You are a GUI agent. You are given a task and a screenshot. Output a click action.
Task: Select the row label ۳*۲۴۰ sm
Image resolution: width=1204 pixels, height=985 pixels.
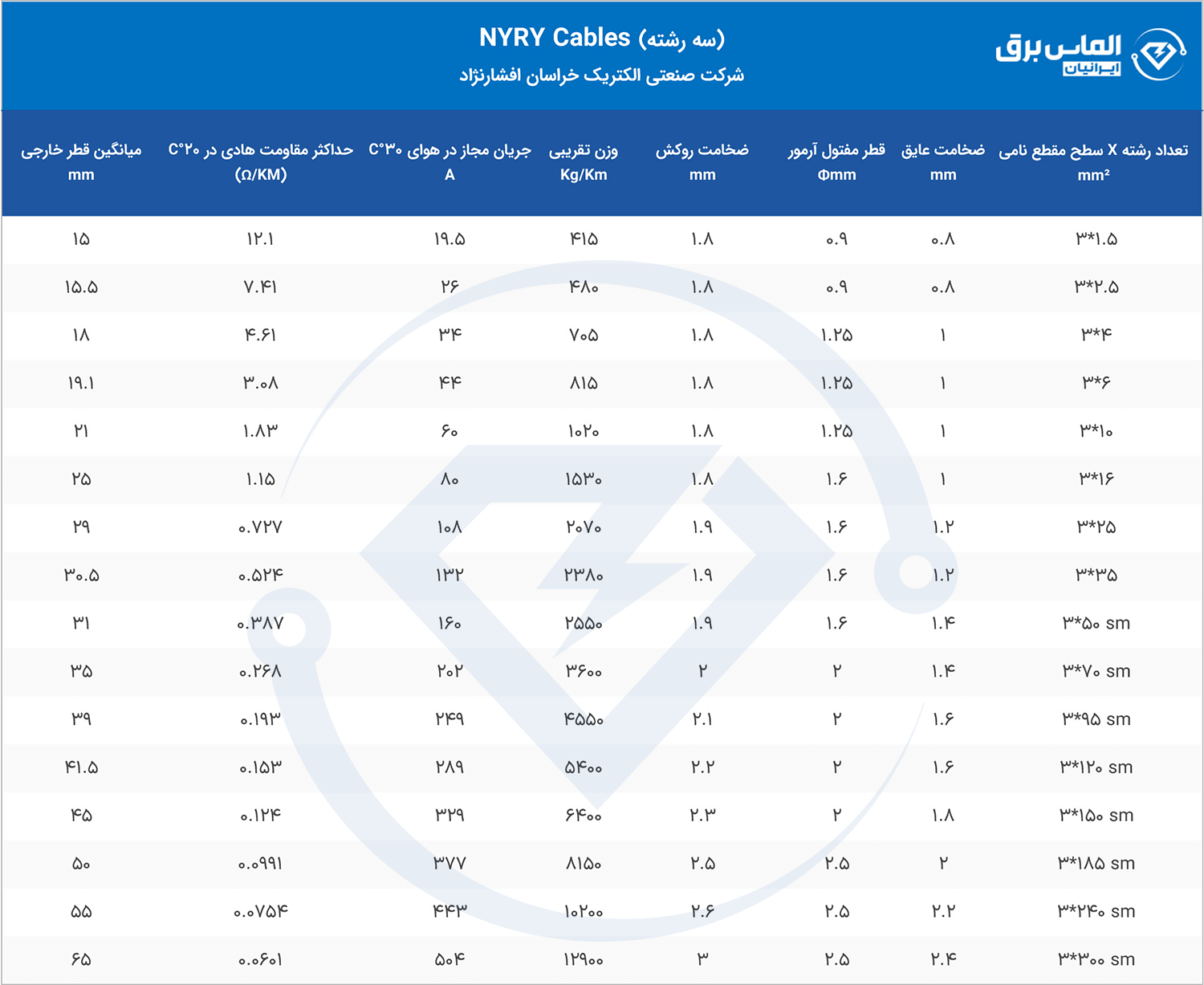1096,911
